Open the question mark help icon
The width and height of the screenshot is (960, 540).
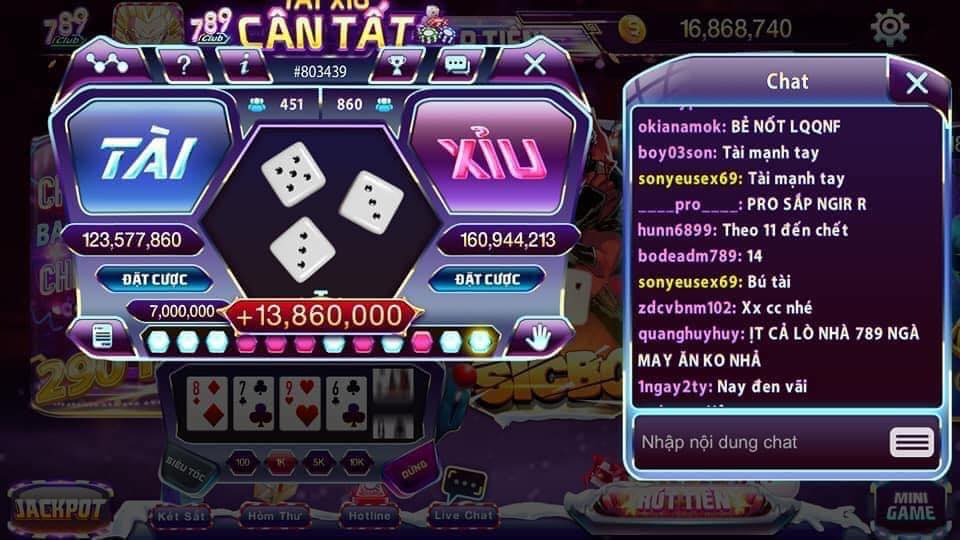coord(183,65)
